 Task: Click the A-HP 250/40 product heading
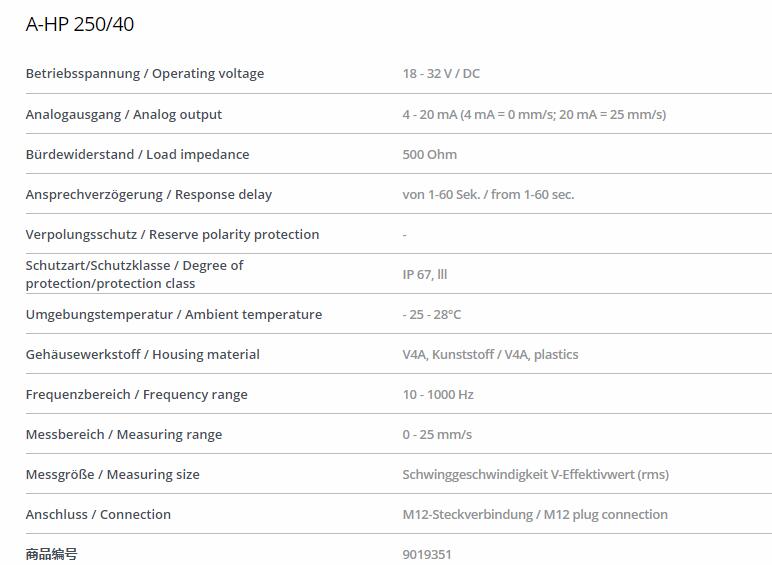(80, 24)
